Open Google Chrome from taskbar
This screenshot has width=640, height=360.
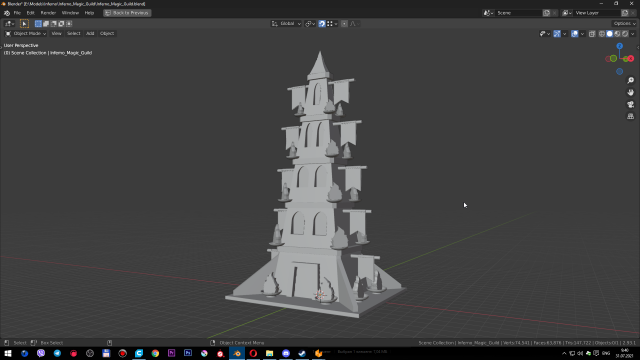(x=155, y=353)
